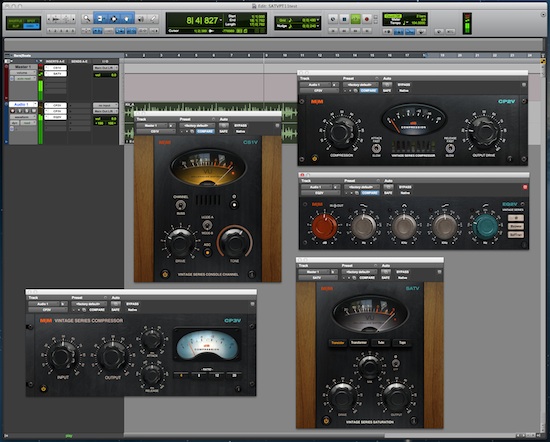
Task: Click the CP3V plugin info icon
Action: 238,388
